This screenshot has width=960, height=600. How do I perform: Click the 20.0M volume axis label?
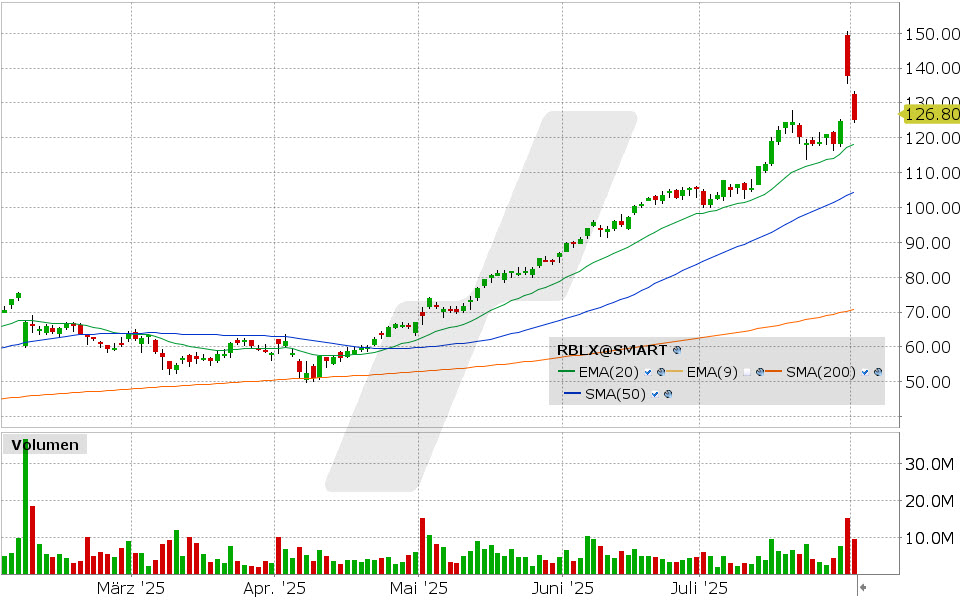pyautogui.click(x=929, y=501)
